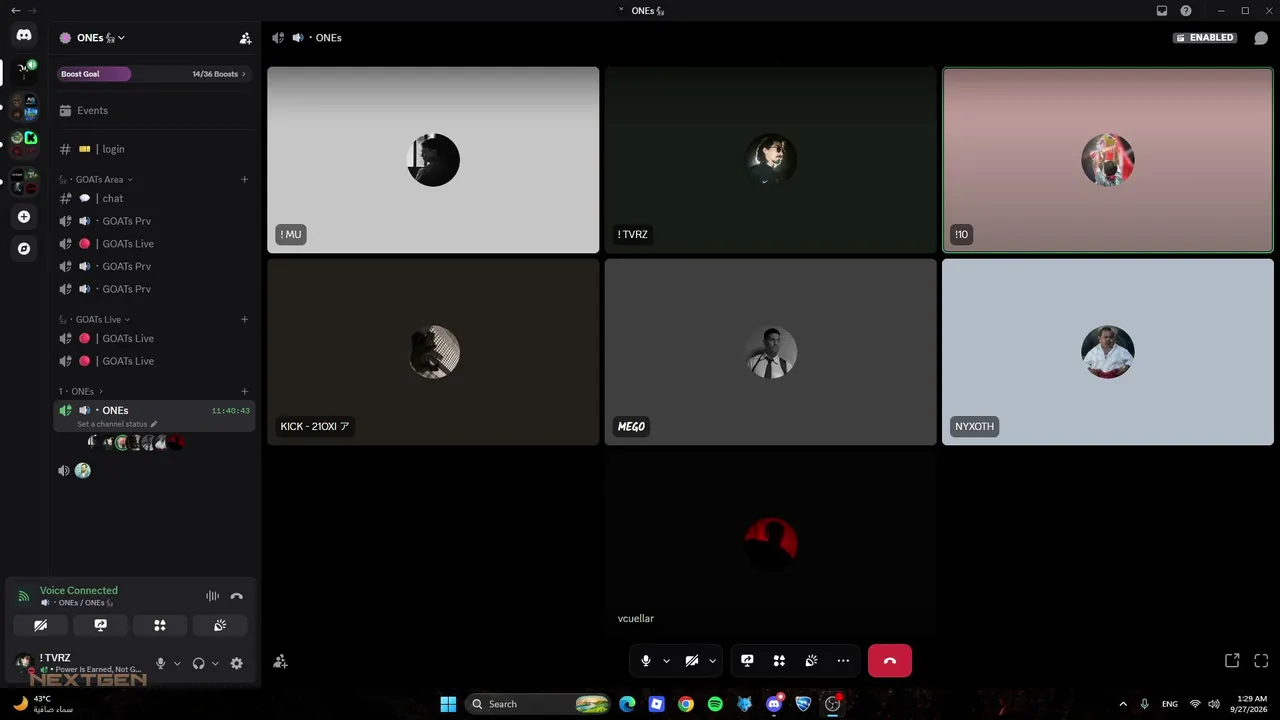The image size is (1280, 720).
Task: Open the soundboard icon in call controls
Action: point(812,661)
